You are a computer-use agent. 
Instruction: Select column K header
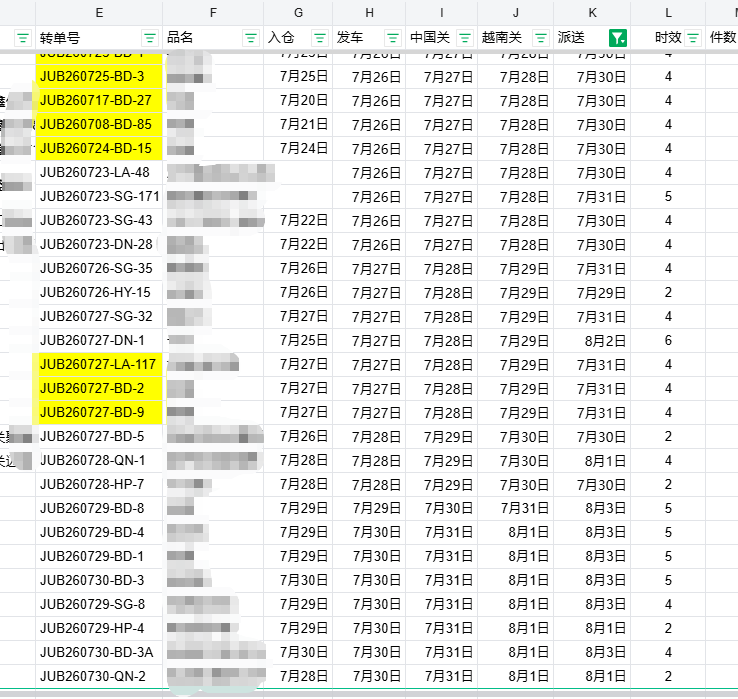592,13
